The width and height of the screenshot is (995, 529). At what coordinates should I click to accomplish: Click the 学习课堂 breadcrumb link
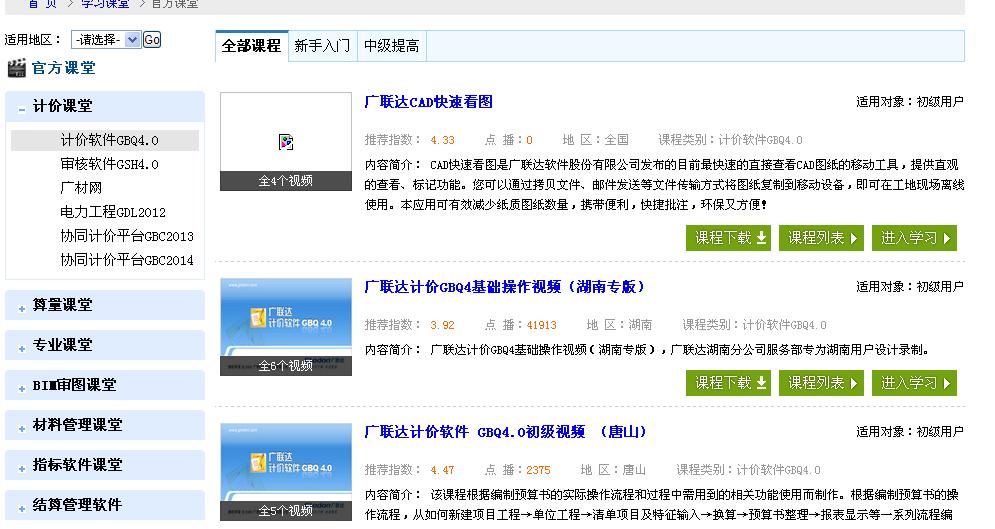click(105, 4)
